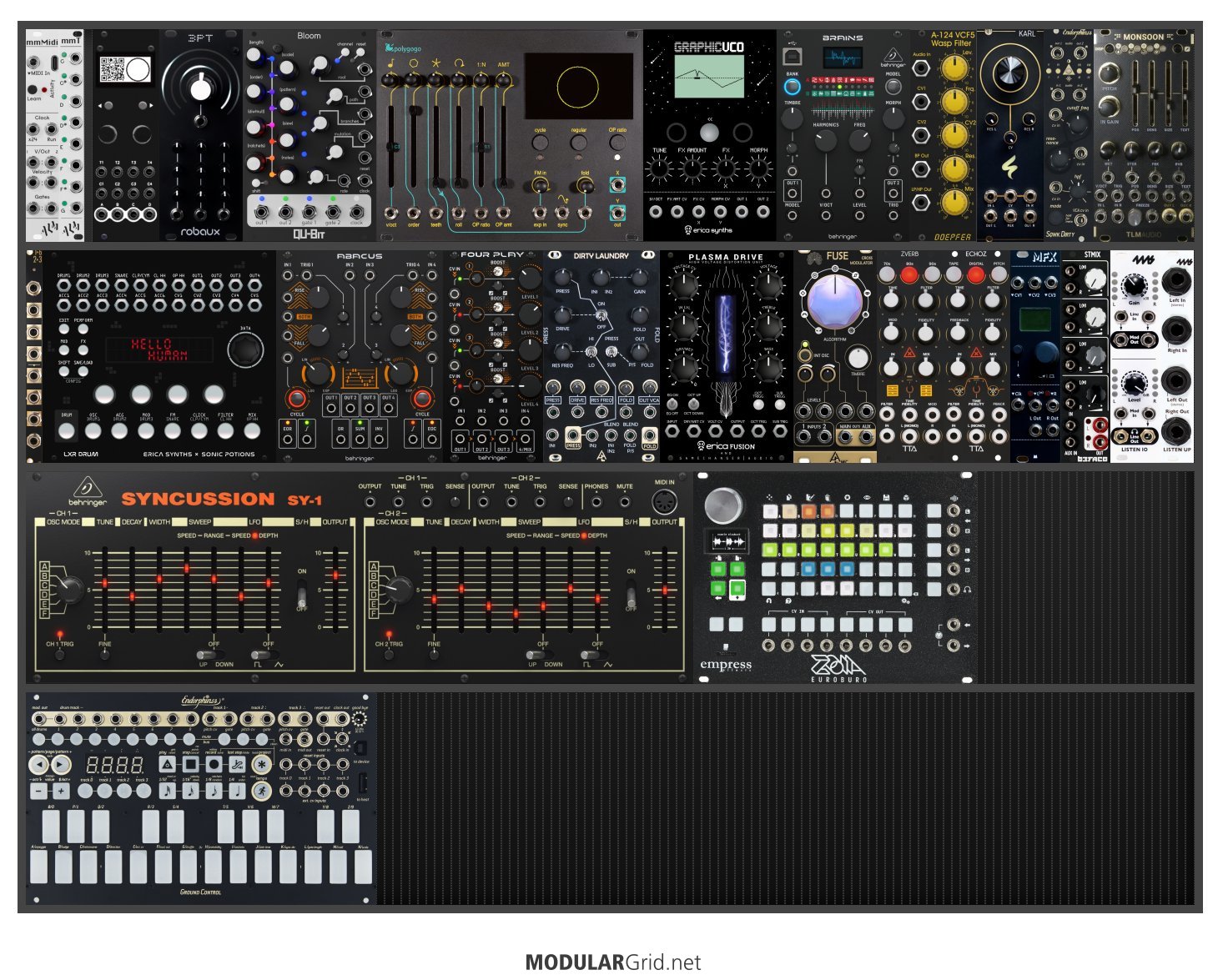Viewport: 1228px width, 980px height.
Task: Click the pattern next arrow button
Action: (x=61, y=763)
